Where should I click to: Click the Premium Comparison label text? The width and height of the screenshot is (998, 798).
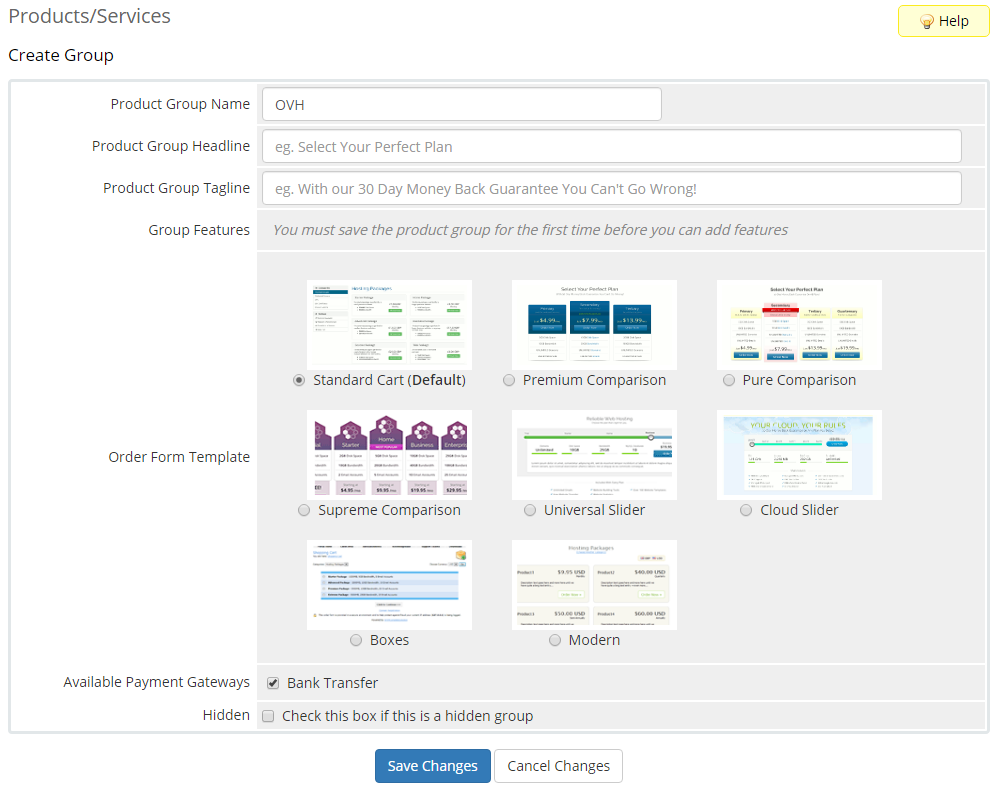pos(594,380)
